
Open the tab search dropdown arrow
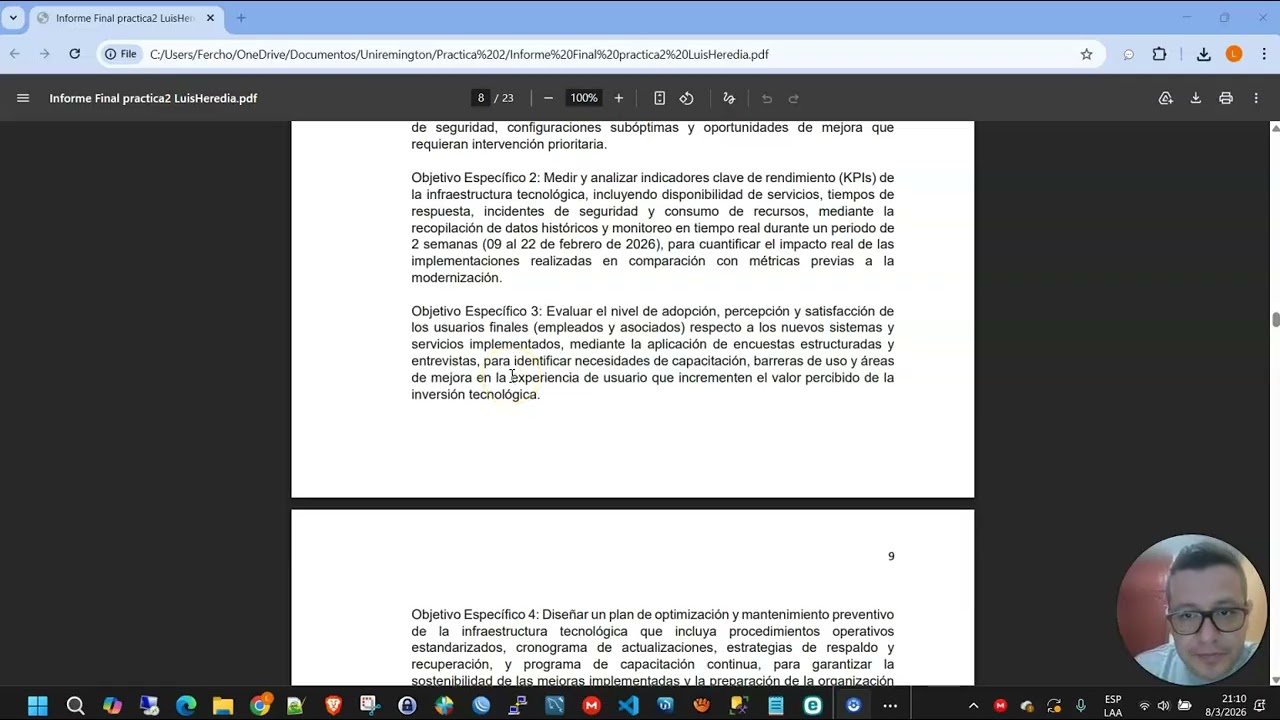pos(13,18)
